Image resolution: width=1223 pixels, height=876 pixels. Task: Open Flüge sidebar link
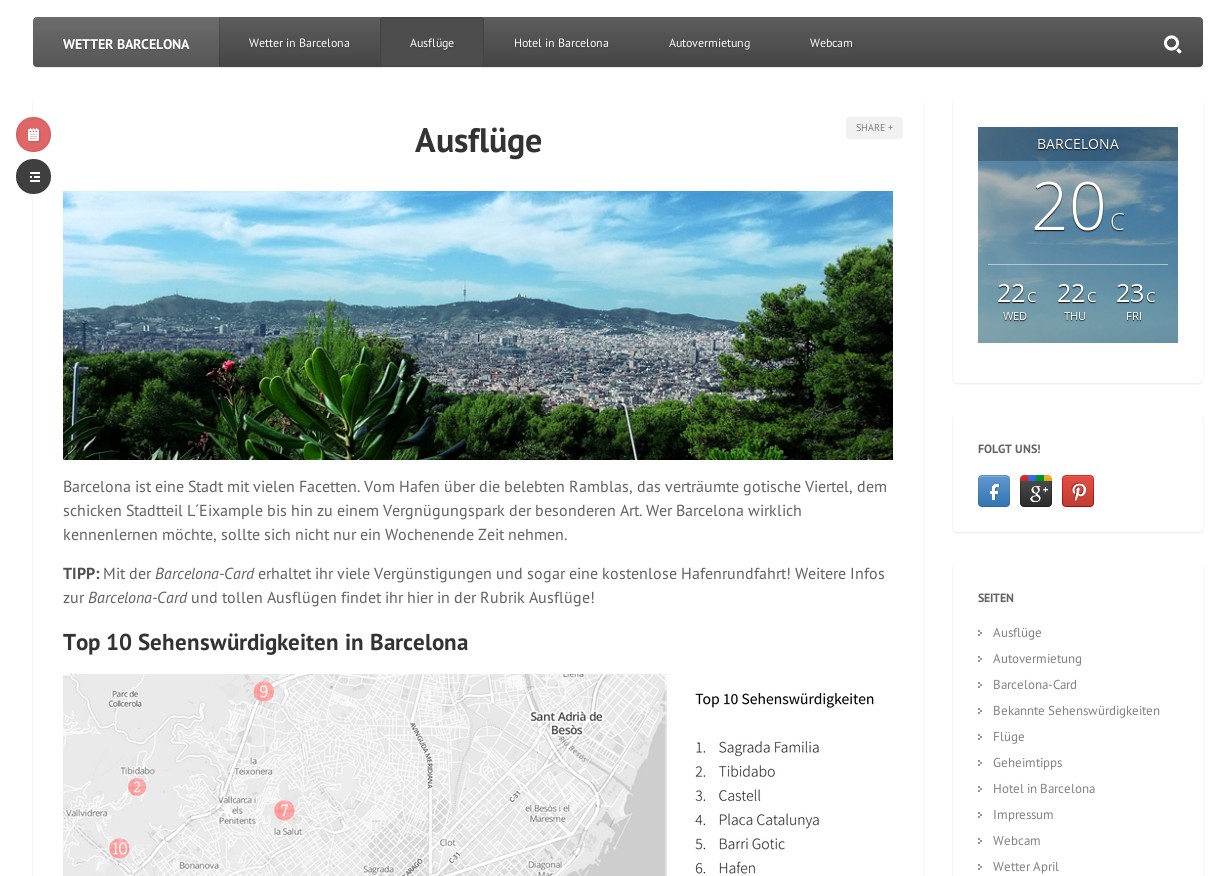[1009, 737]
